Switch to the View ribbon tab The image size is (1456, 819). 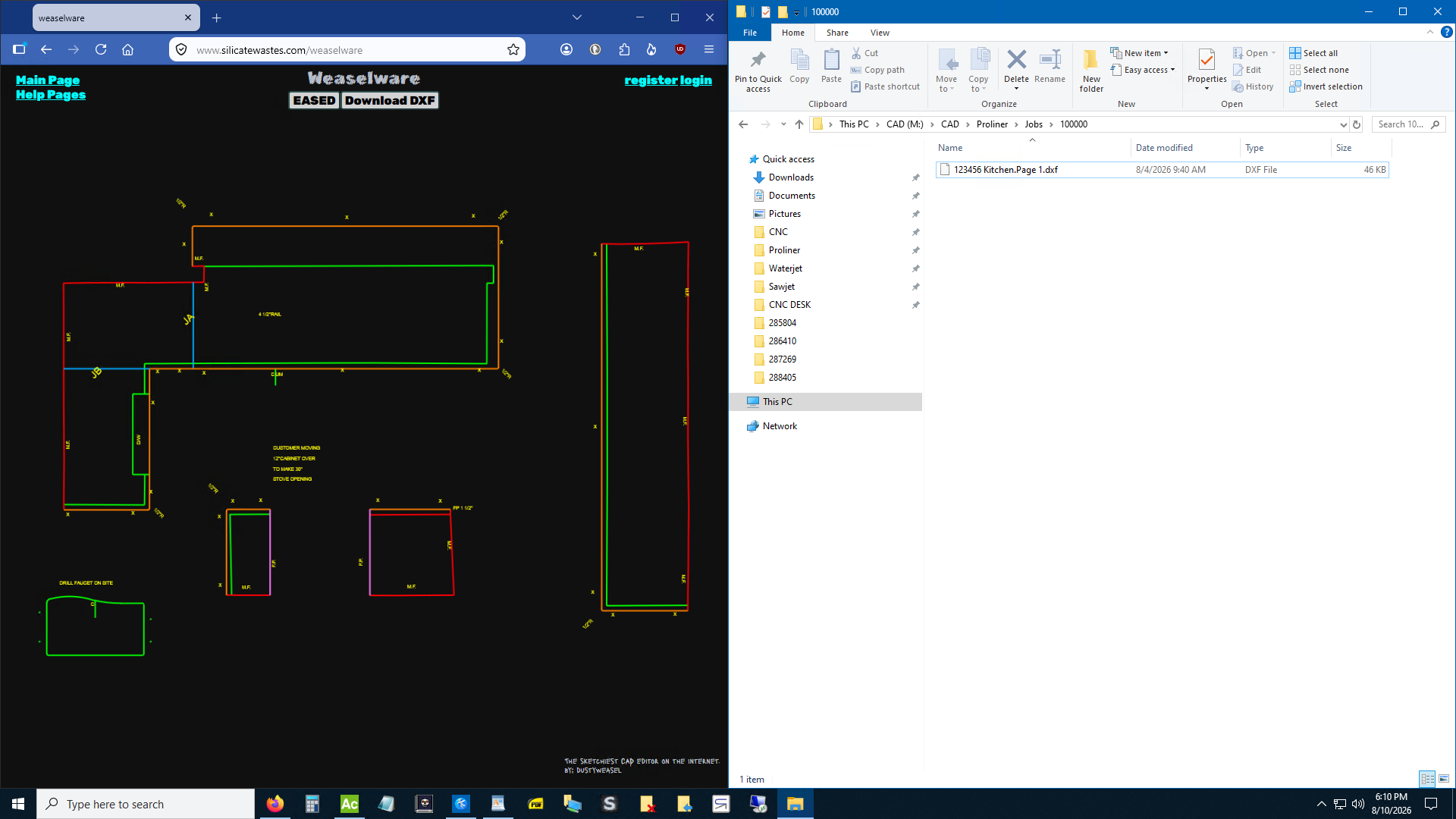tap(880, 33)
